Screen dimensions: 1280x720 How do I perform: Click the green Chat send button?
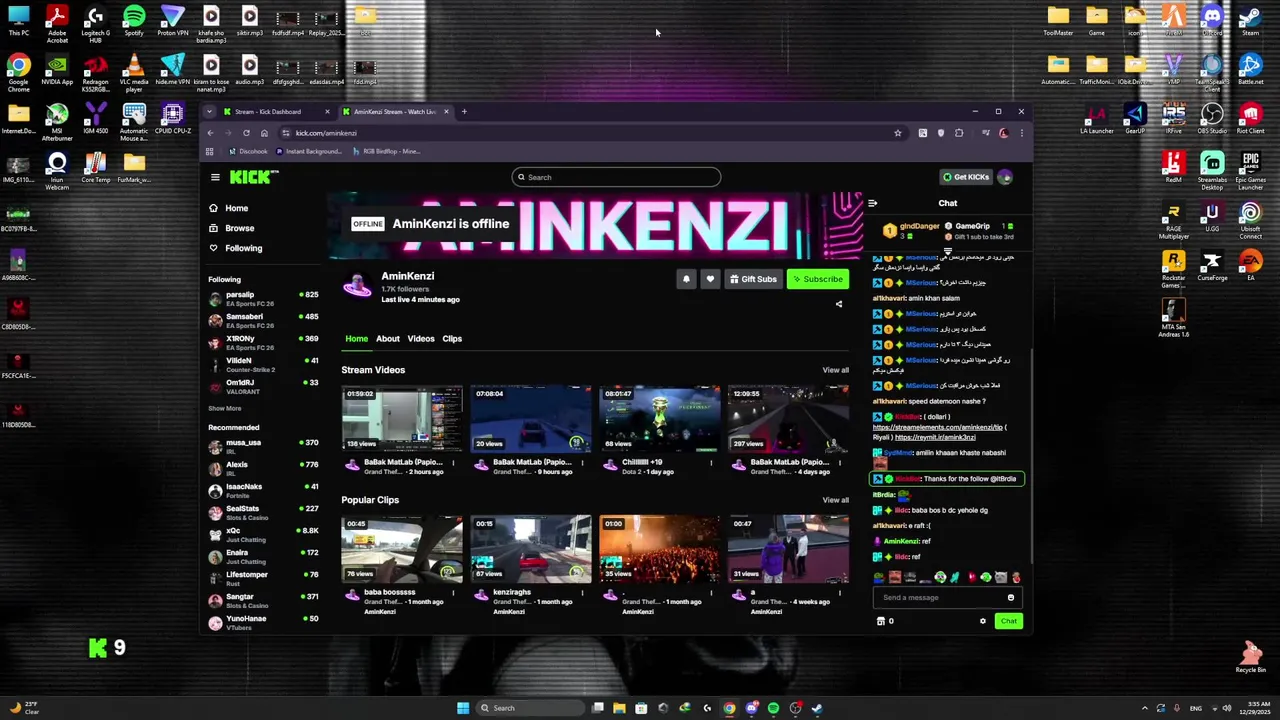pos(1008,621)
